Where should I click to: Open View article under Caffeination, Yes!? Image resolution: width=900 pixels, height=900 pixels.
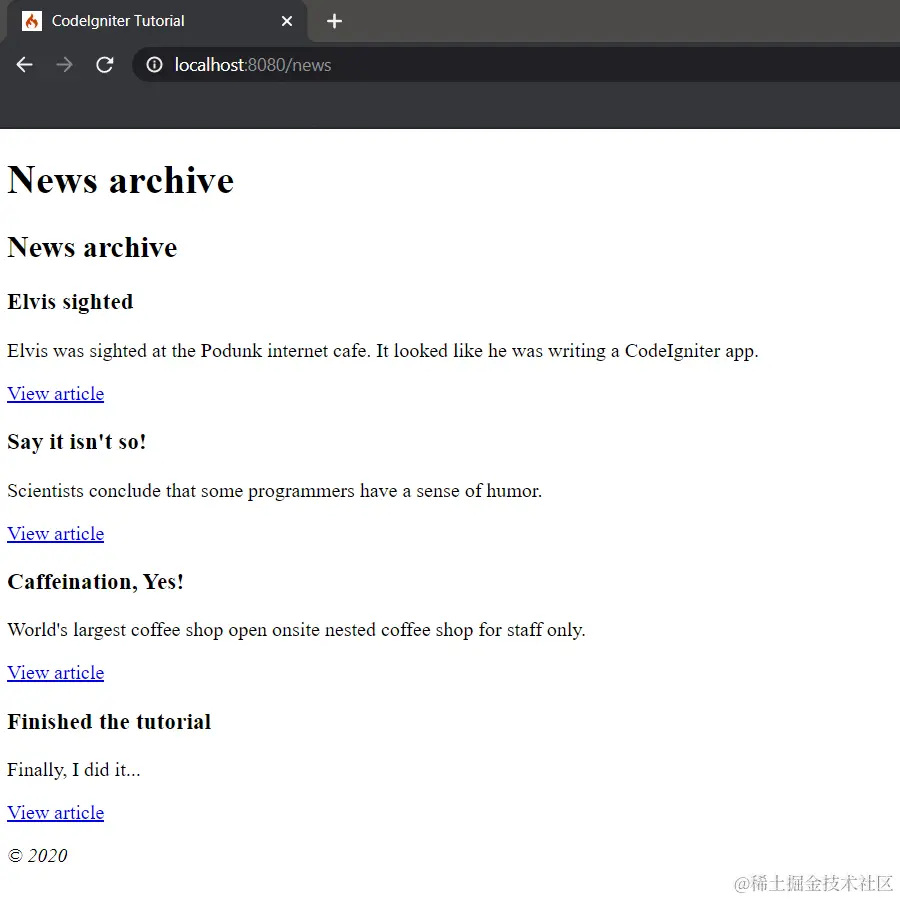(56, 673)
